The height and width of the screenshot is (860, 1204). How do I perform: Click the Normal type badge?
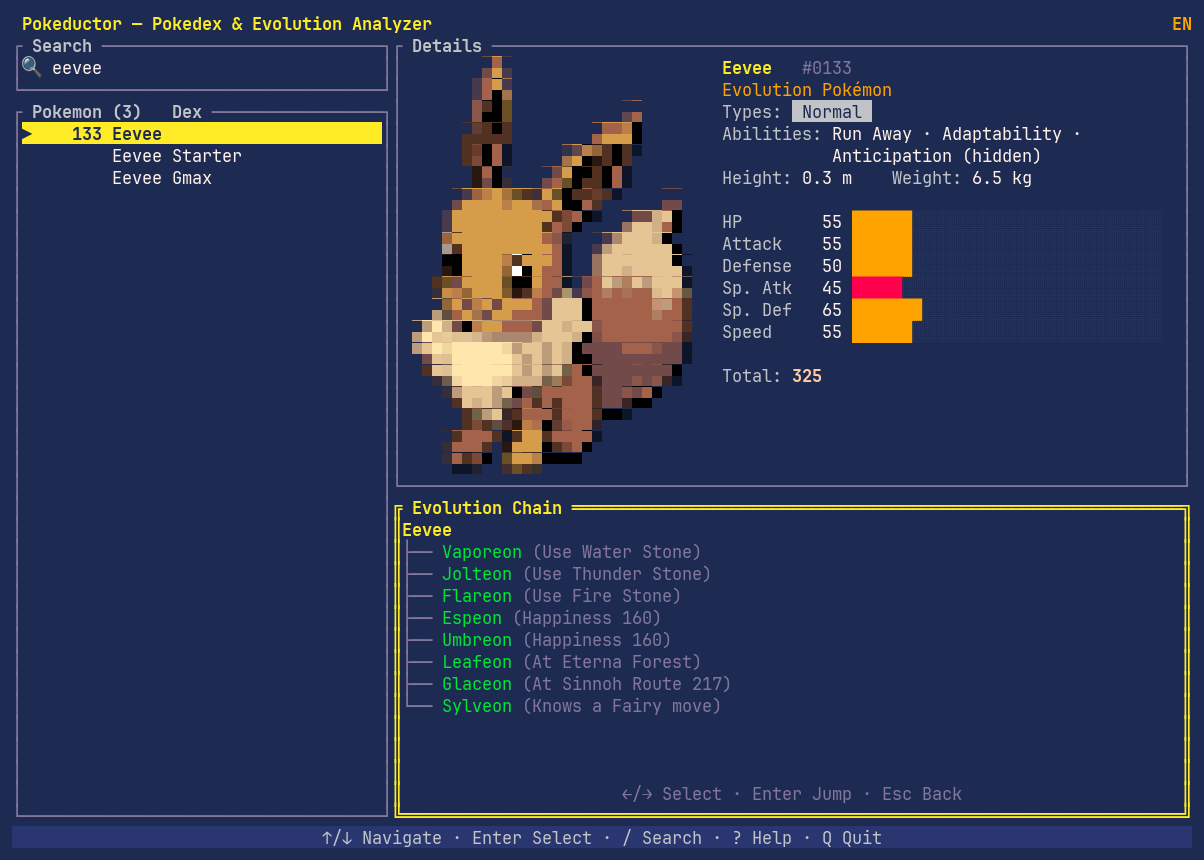pyautogui.click(x=832, y=112)
